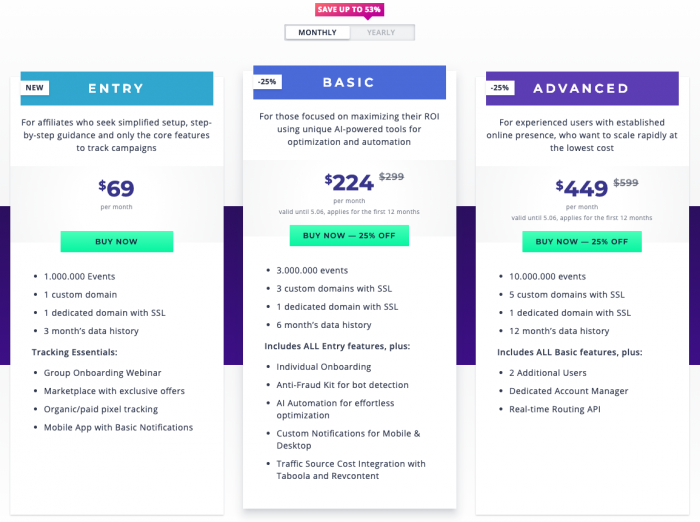This screenshot has height=522, width=700.
Task: Click Buy Now on the Entry plan
Action: [x=117, y=242]
